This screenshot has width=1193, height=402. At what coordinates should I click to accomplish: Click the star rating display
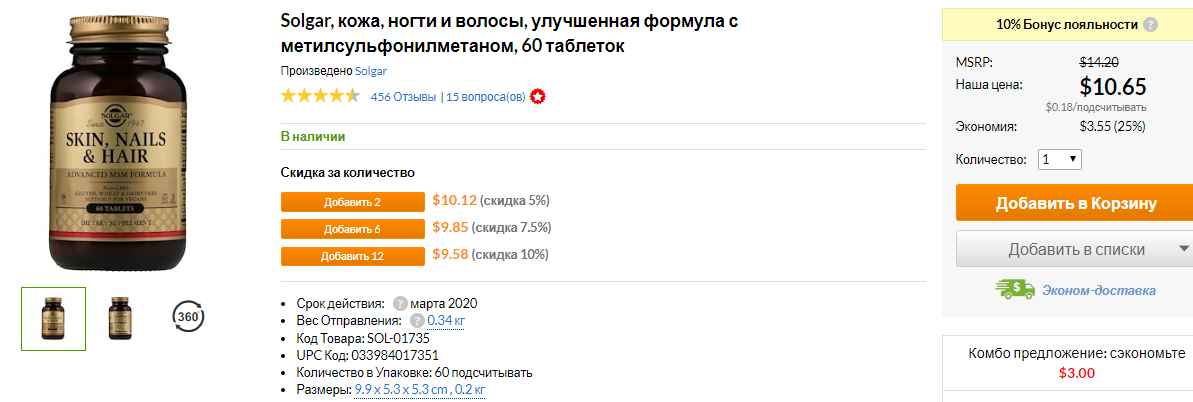320,97
